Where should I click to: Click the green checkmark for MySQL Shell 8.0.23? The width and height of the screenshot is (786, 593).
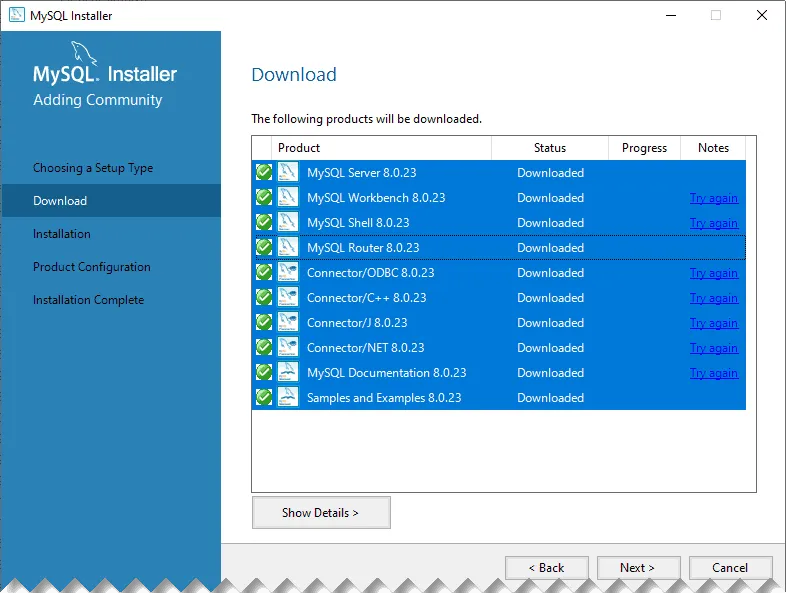pyautogui.click(x=264, y=223)
